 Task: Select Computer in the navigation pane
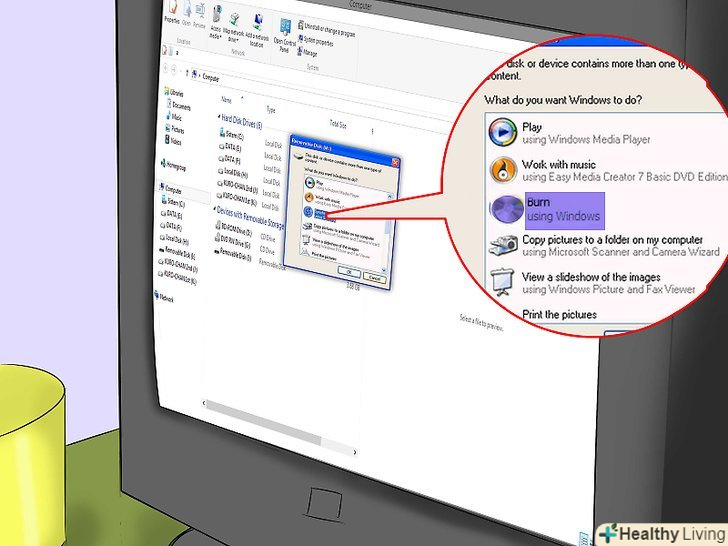(x=170, y=189)
